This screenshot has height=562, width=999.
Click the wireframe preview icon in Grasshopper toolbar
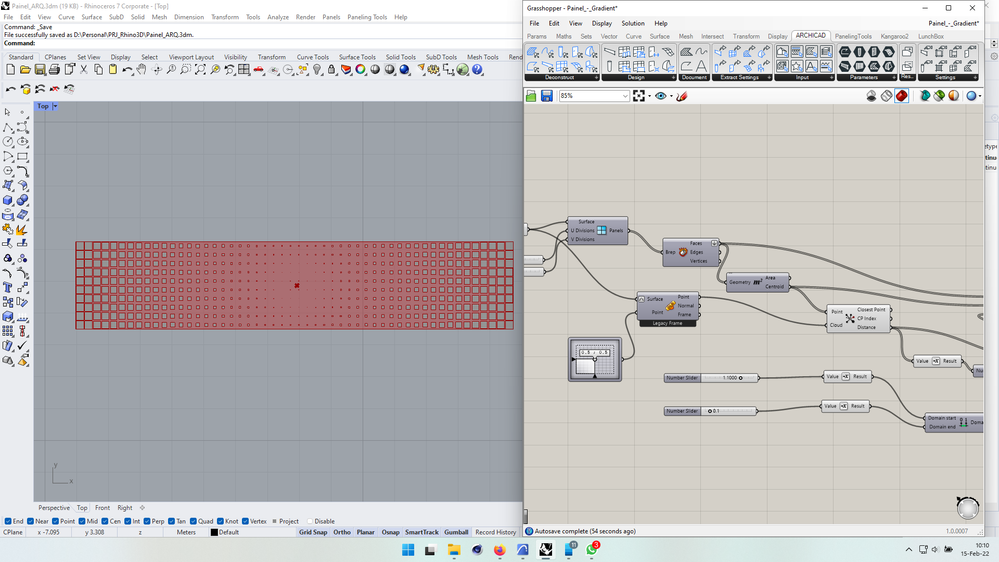[886, 96]
